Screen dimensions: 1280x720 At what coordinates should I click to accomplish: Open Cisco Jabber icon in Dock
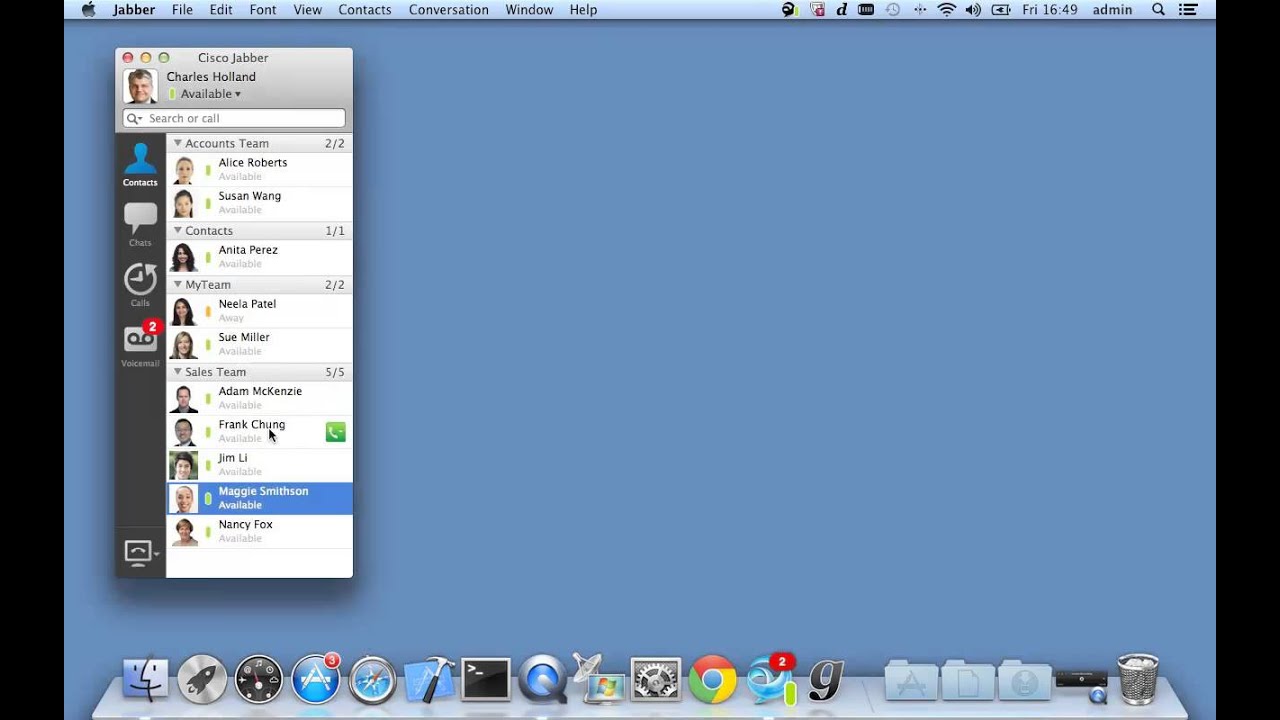click(x=770, y=679)
